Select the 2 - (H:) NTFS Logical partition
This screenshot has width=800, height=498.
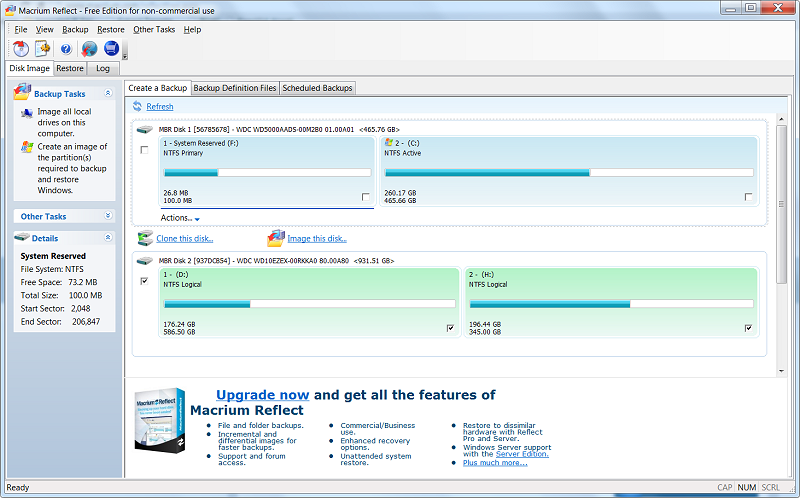tap(611, 302)
